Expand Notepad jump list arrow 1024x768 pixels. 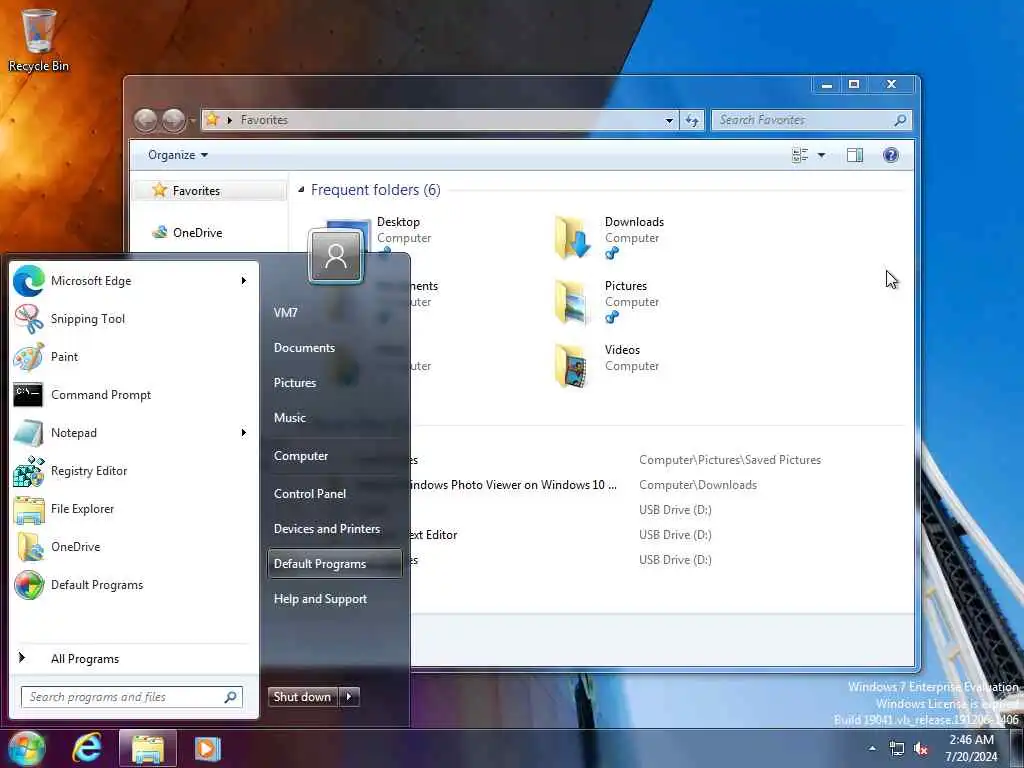244,432
